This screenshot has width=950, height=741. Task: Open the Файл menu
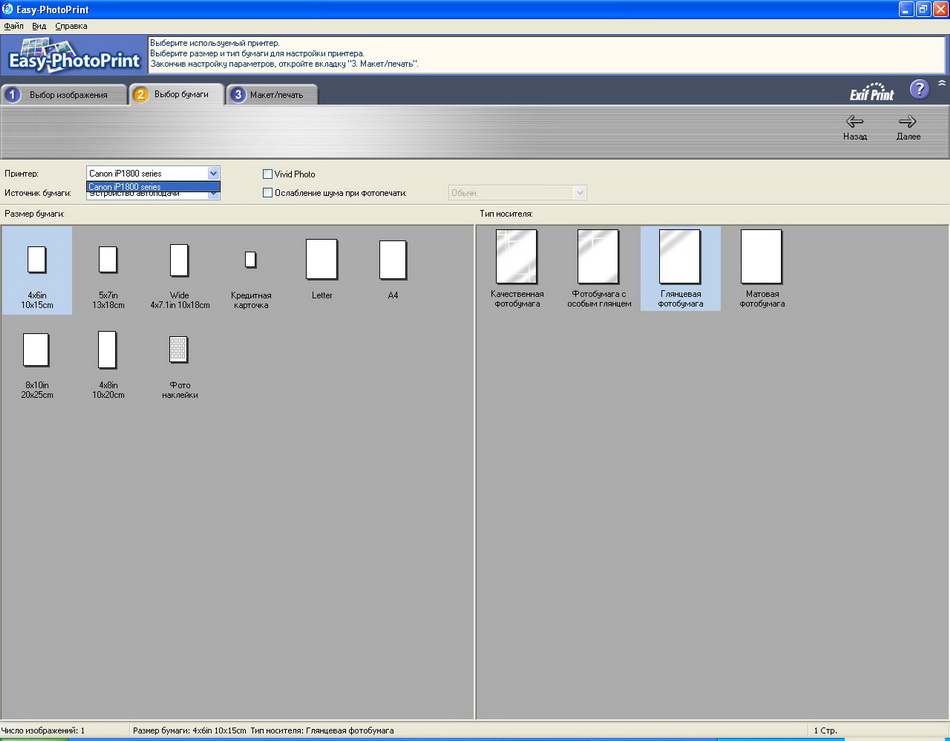[13, 26]
